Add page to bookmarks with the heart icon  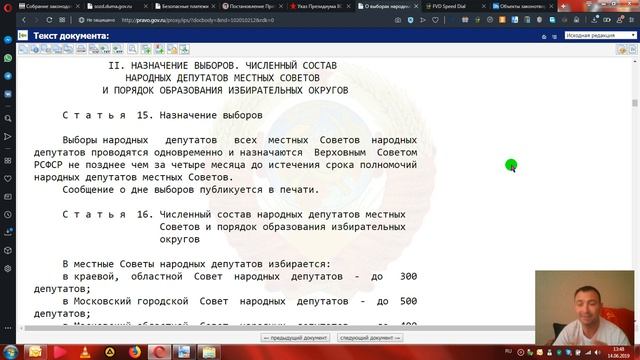tap(435, 20)
